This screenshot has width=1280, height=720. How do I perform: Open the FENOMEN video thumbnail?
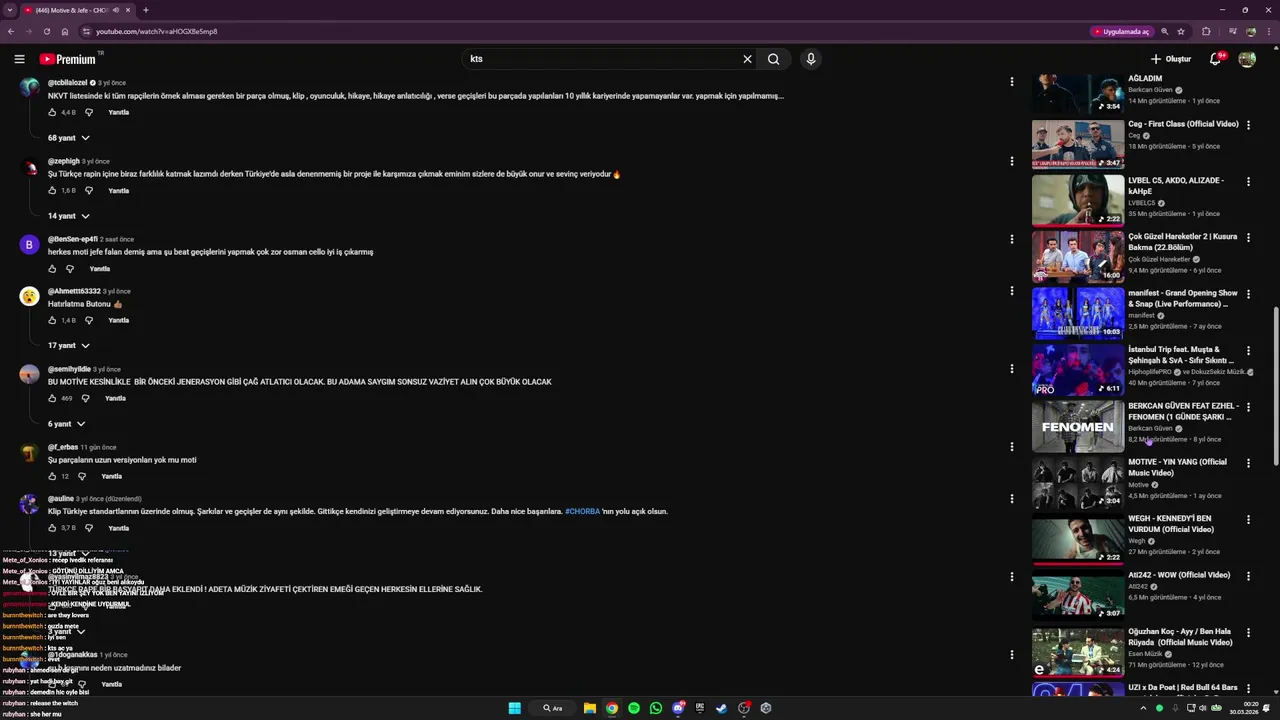1078,427
